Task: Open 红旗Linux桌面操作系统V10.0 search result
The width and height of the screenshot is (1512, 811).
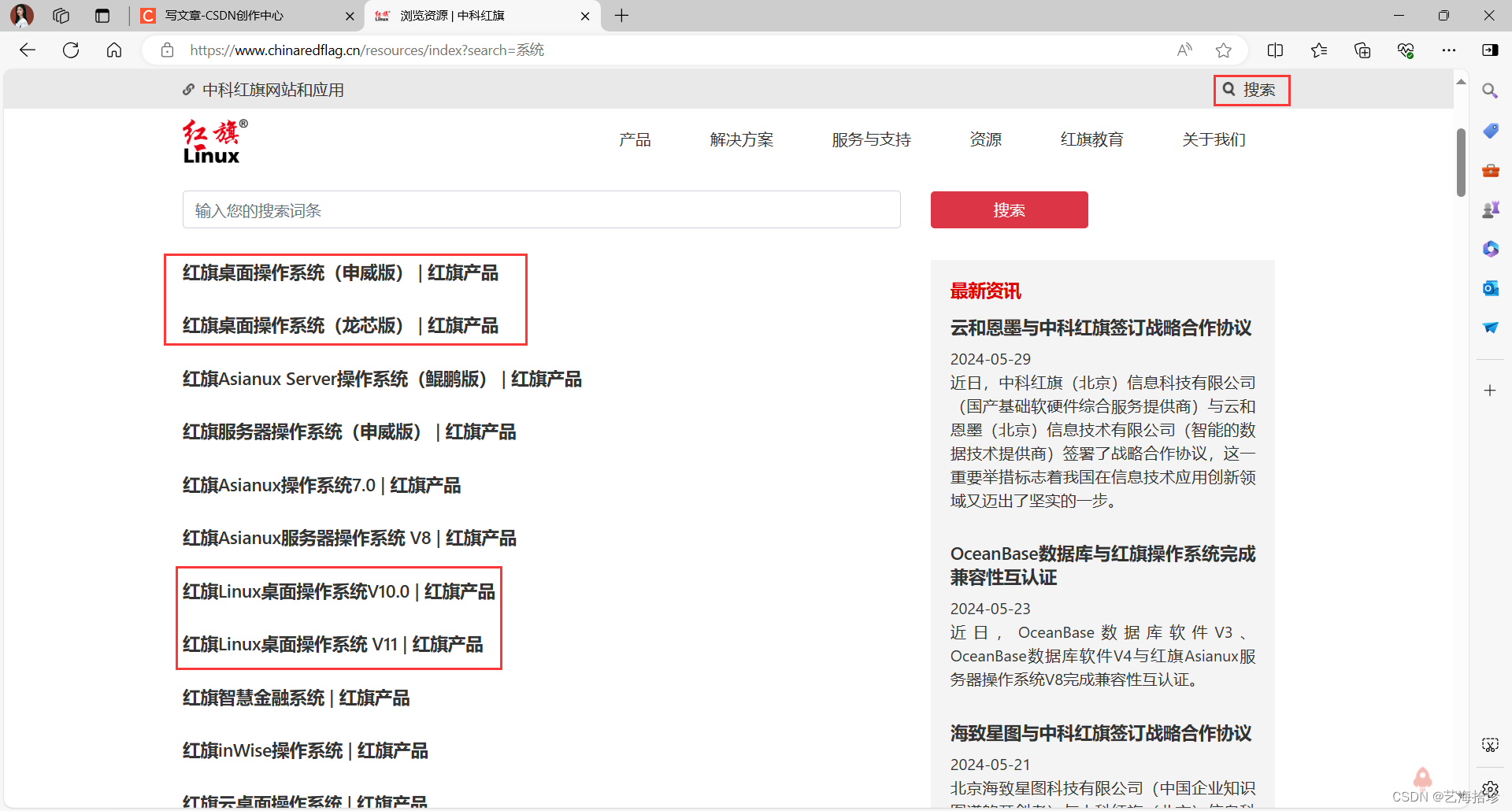Action: [x=338, y=591]
